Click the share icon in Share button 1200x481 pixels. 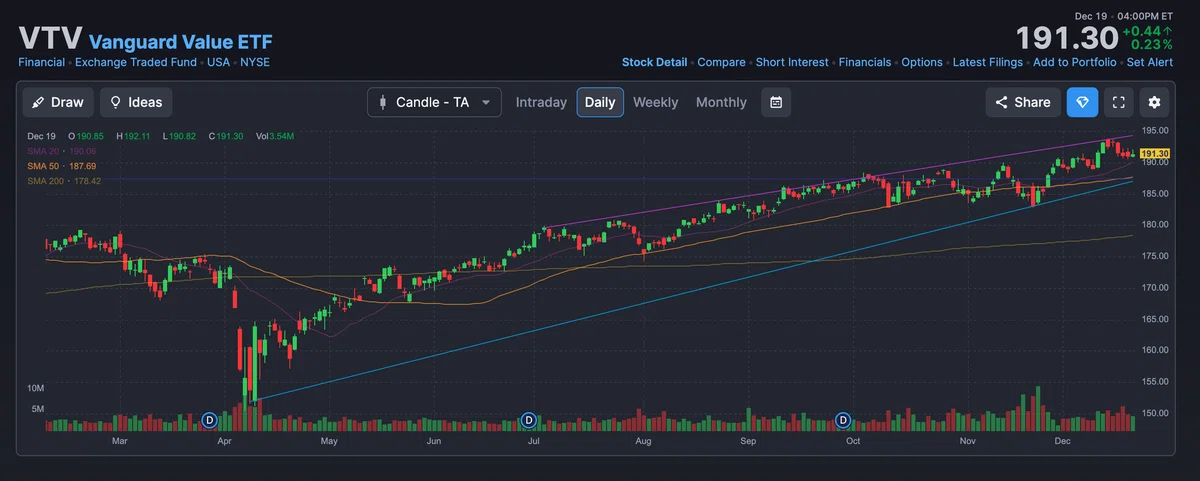point(1002,102)
